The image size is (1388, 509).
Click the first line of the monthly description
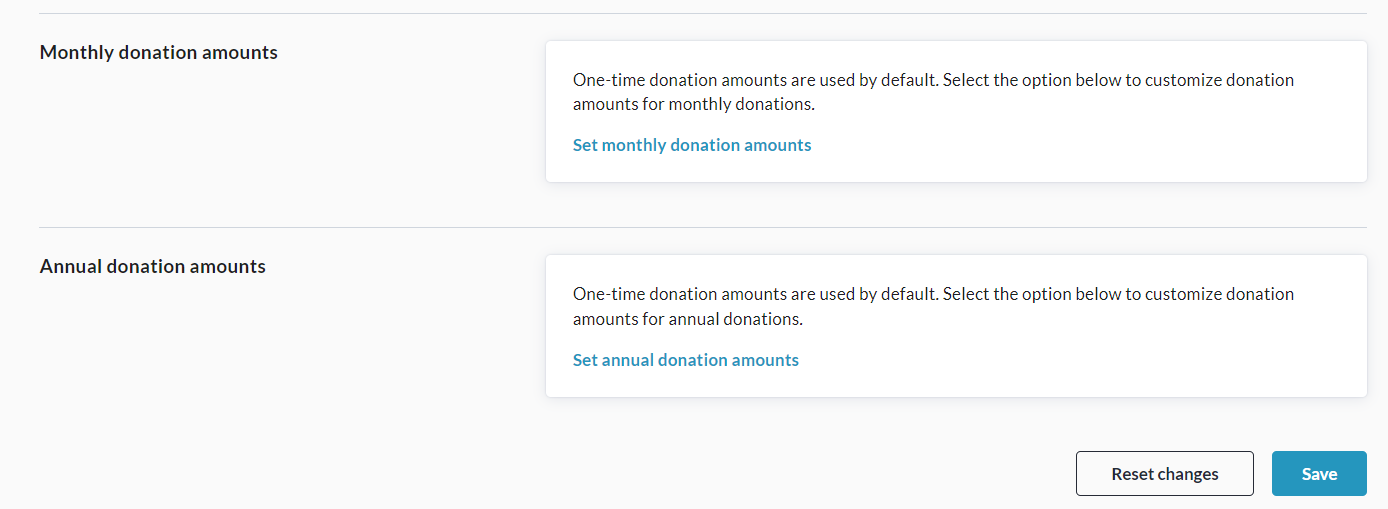click(x=933, y=80)
